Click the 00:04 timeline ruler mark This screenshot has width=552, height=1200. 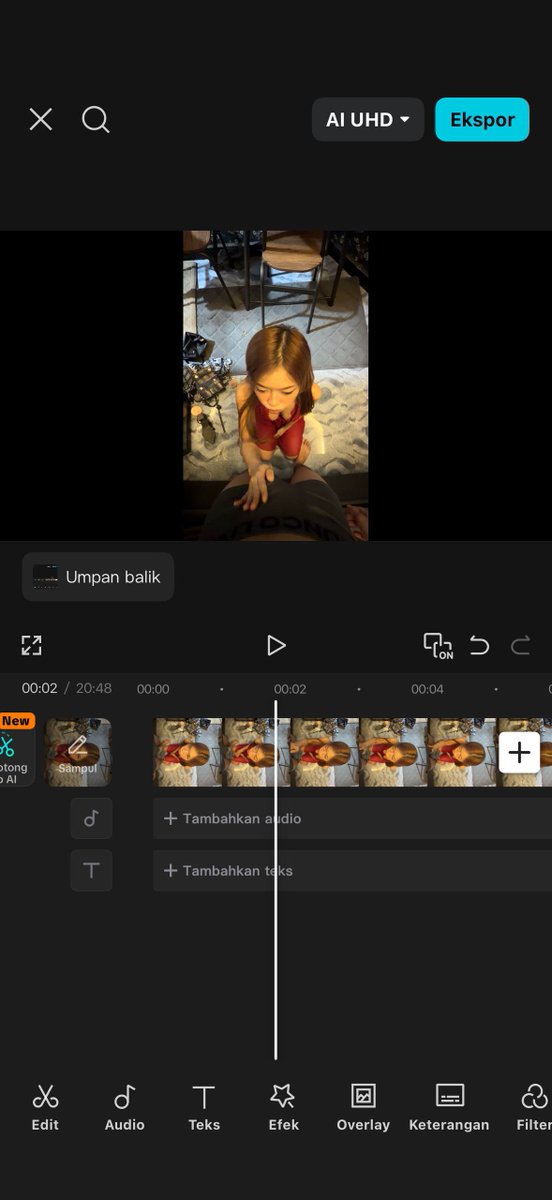pyautogui.click(x=427, y=689)
